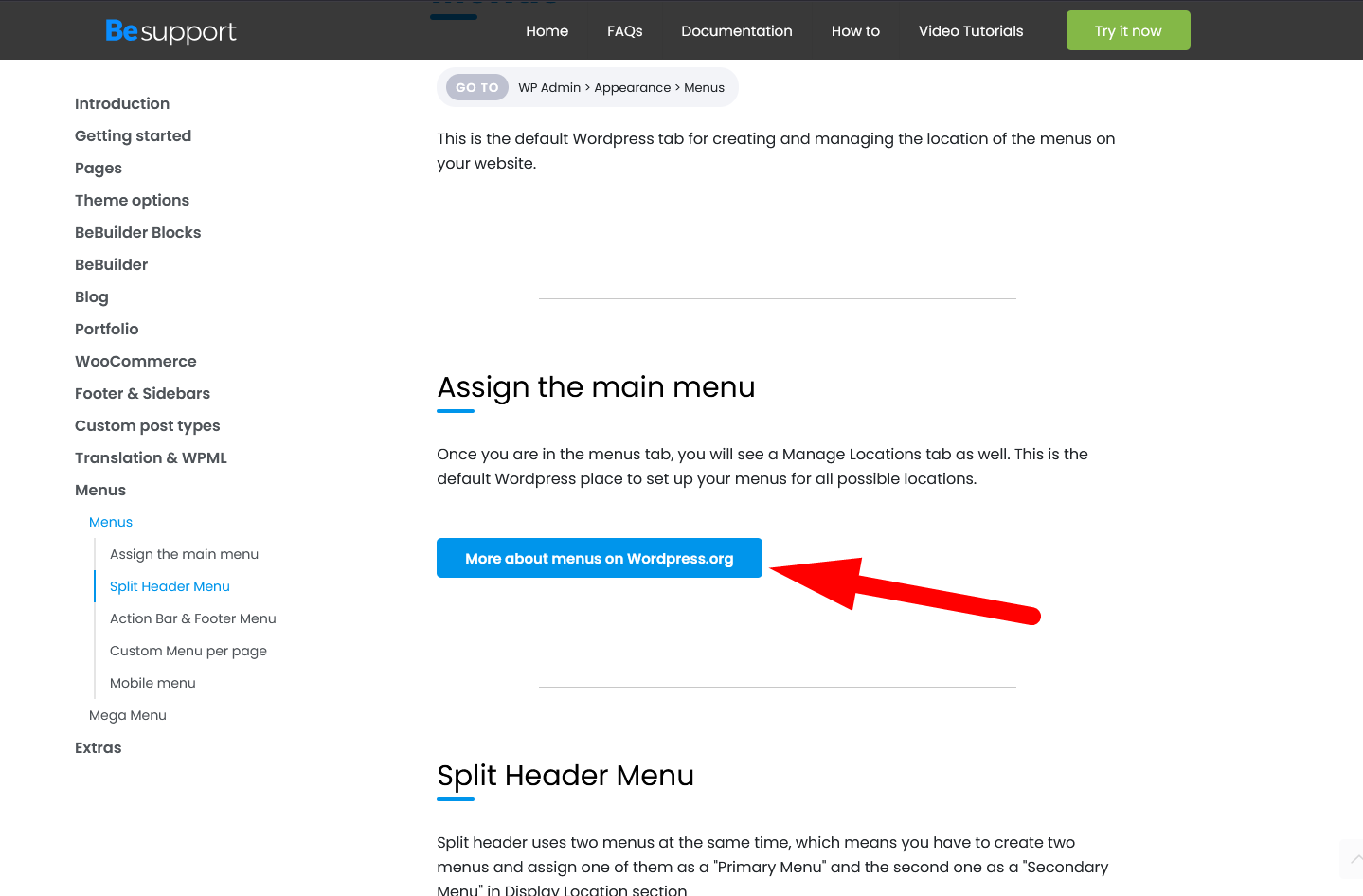Click the Be support logo
Viewport: 1363px width, 896px height.
tap(170, 31)
